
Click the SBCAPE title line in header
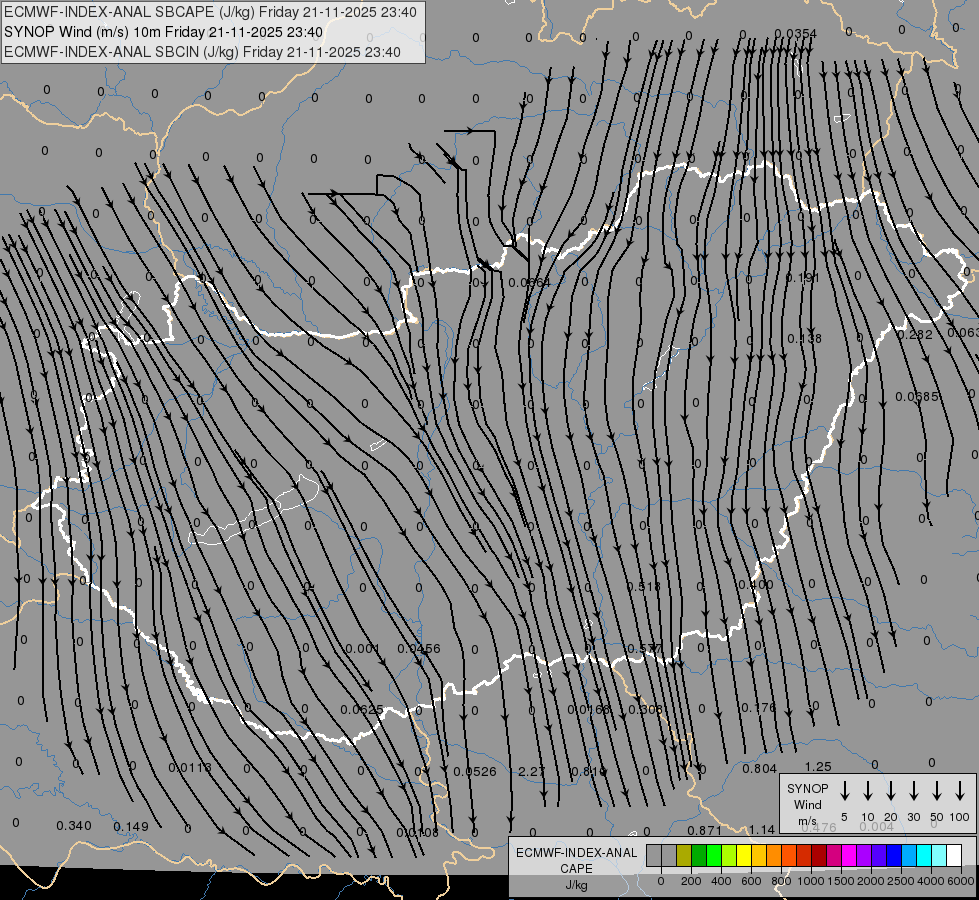(x=210, y=12)
